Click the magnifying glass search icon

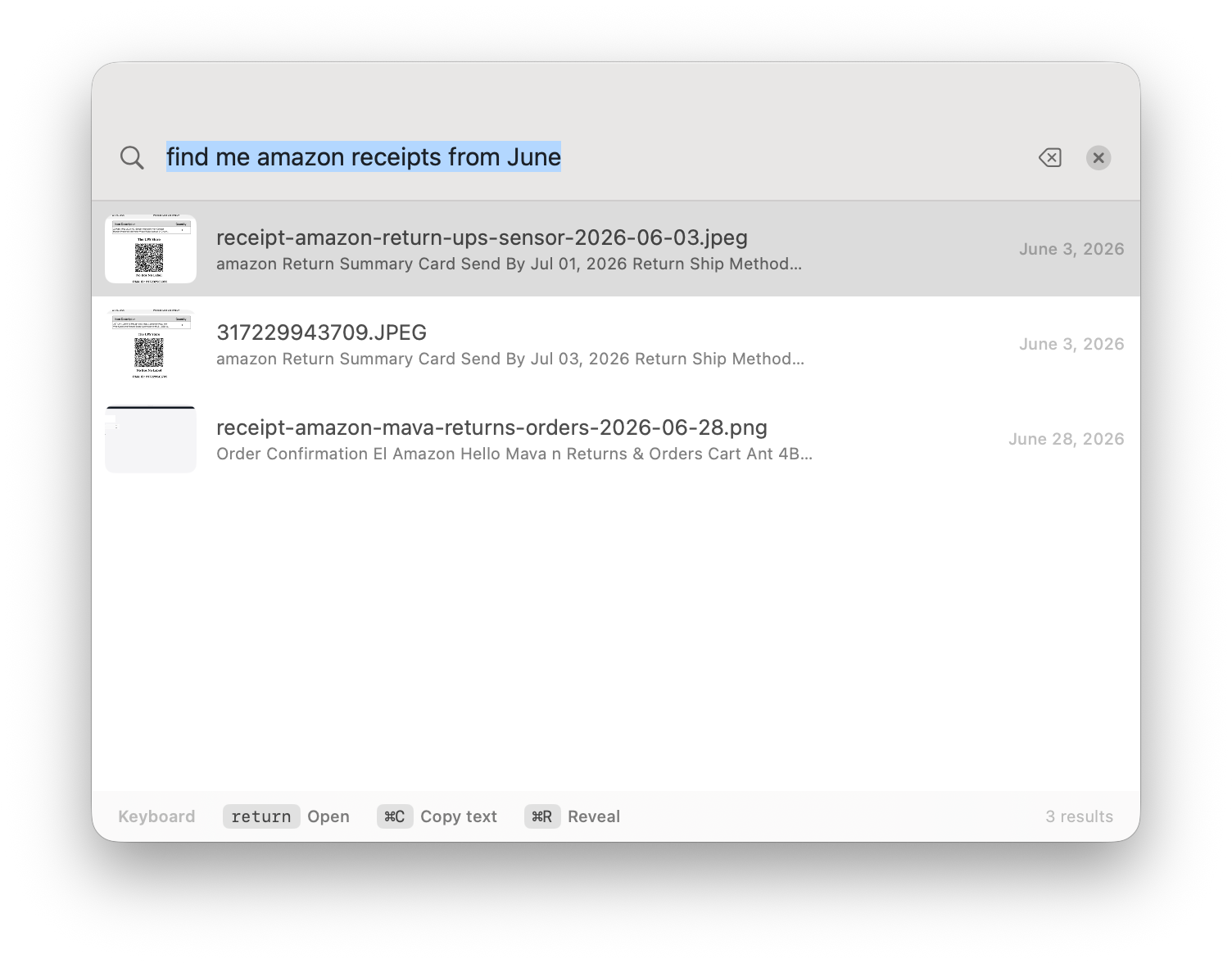click(x=132, y=157)
